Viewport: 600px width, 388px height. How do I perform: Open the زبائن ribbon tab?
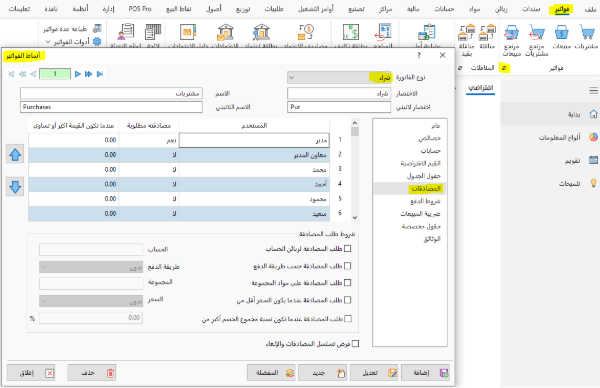pyautogui.click(x=501, y=9)
